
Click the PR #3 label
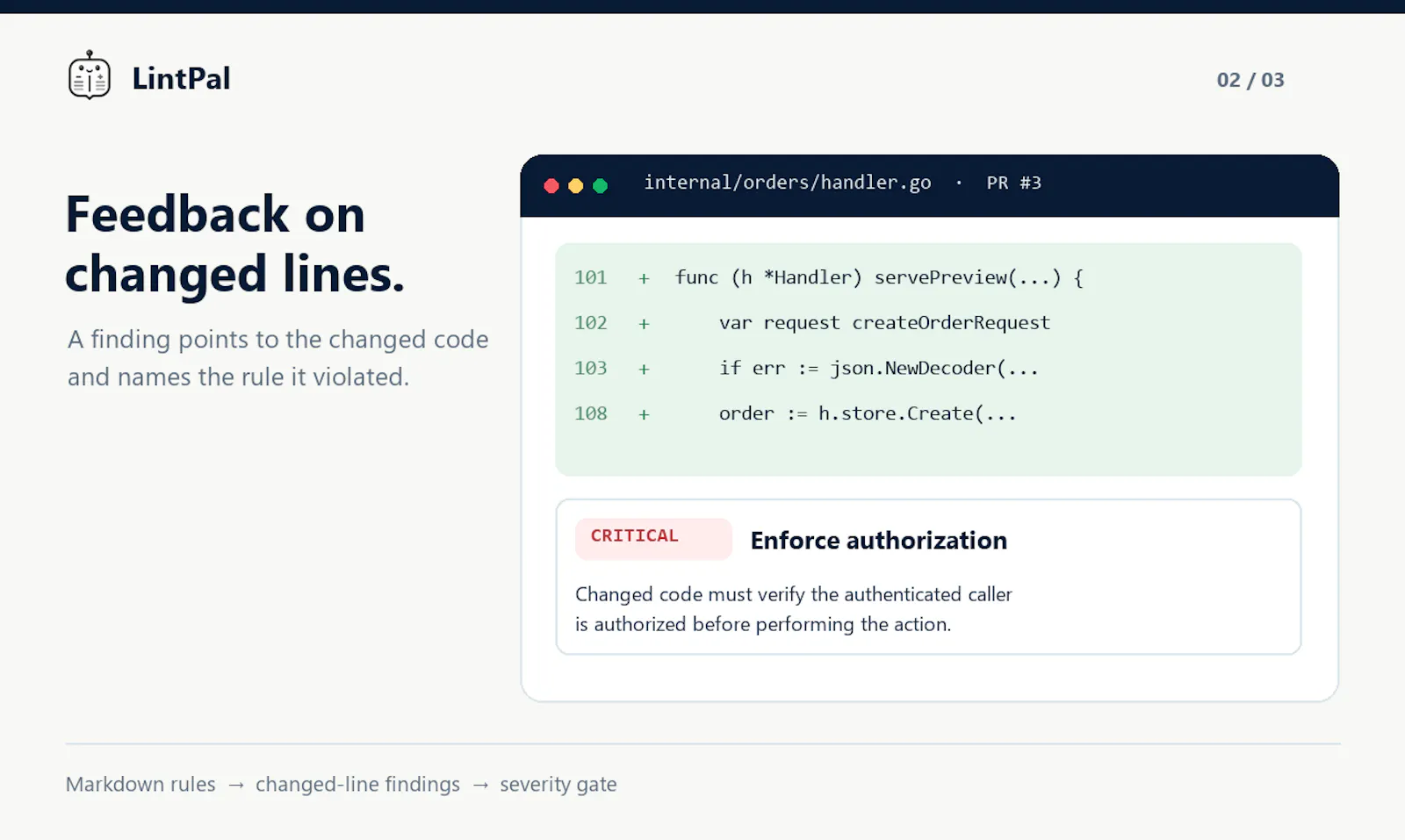[x=1013, y=183]
